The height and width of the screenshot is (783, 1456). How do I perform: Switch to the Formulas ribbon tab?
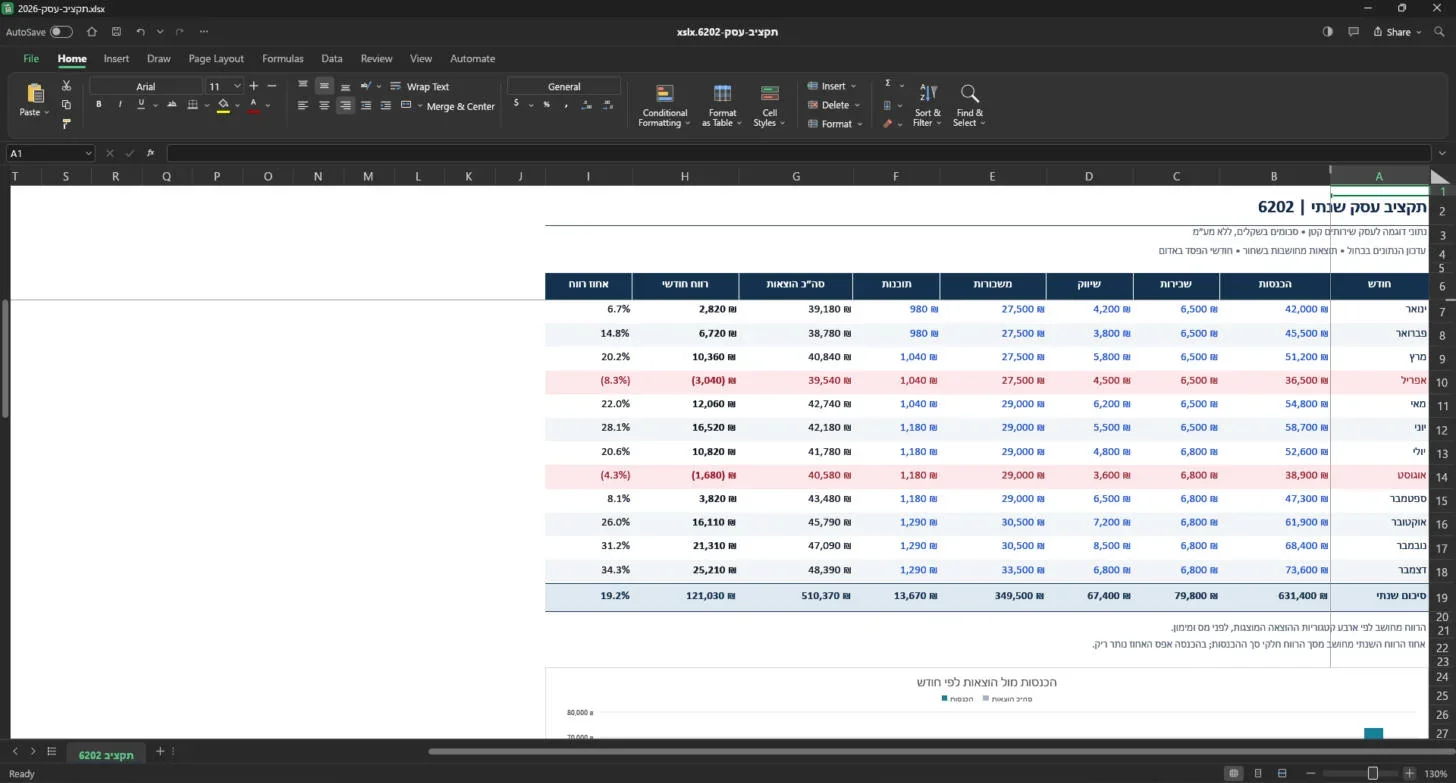click(282, 59)
